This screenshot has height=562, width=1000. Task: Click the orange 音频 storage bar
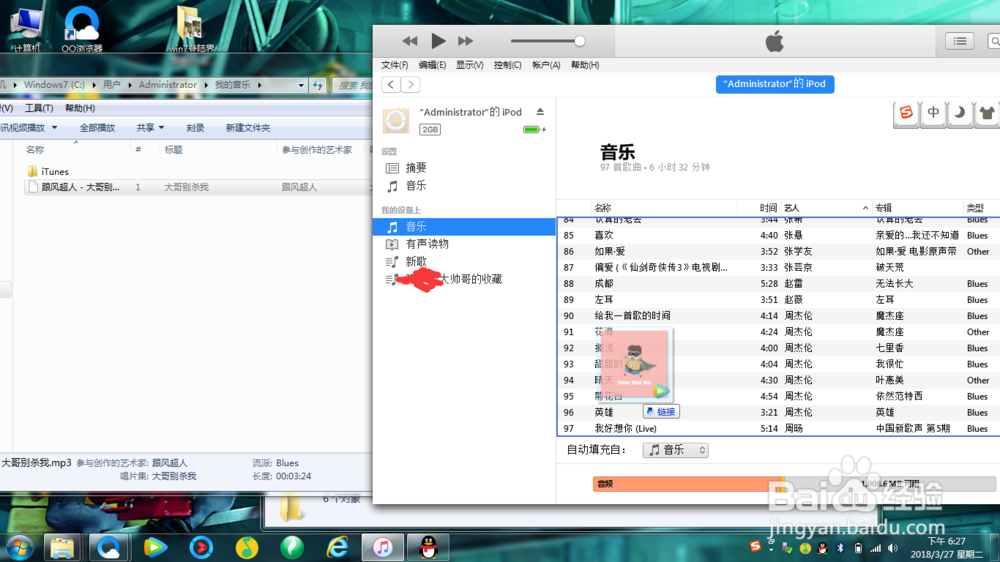pyautogui.click(x=688, y=484)
